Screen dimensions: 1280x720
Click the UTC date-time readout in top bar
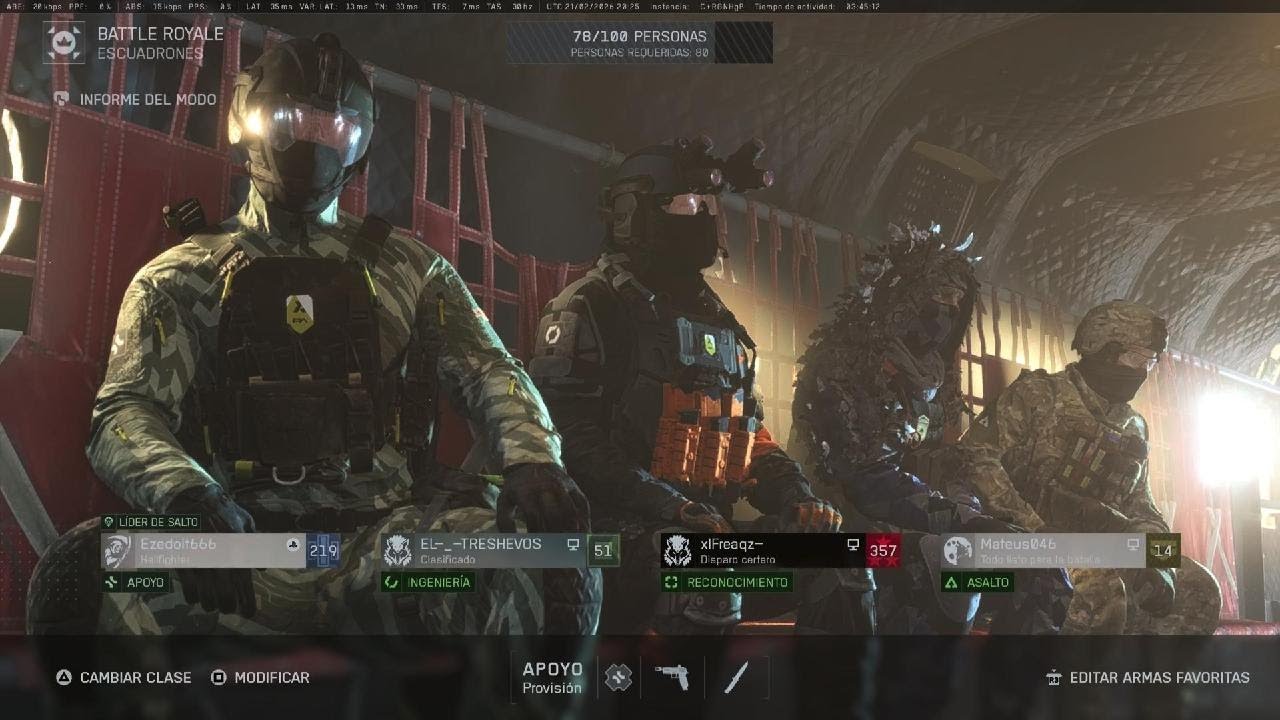tap(593, 6)
